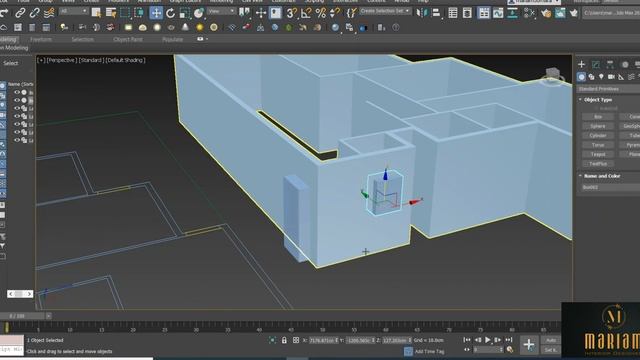640x360 pixels.
Task: Click the Select and Place tool
Action: [199, 13]
